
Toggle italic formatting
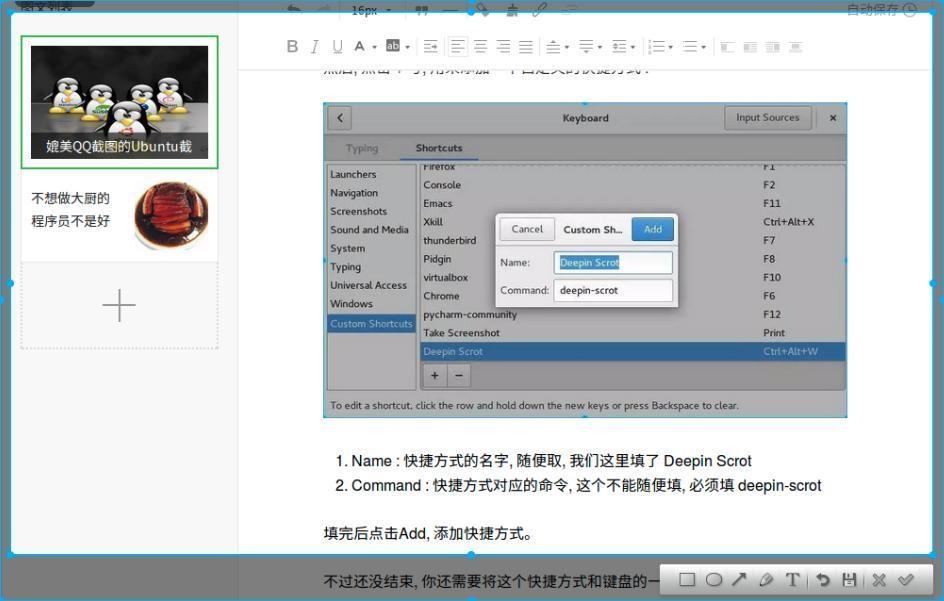pos(314,46)
